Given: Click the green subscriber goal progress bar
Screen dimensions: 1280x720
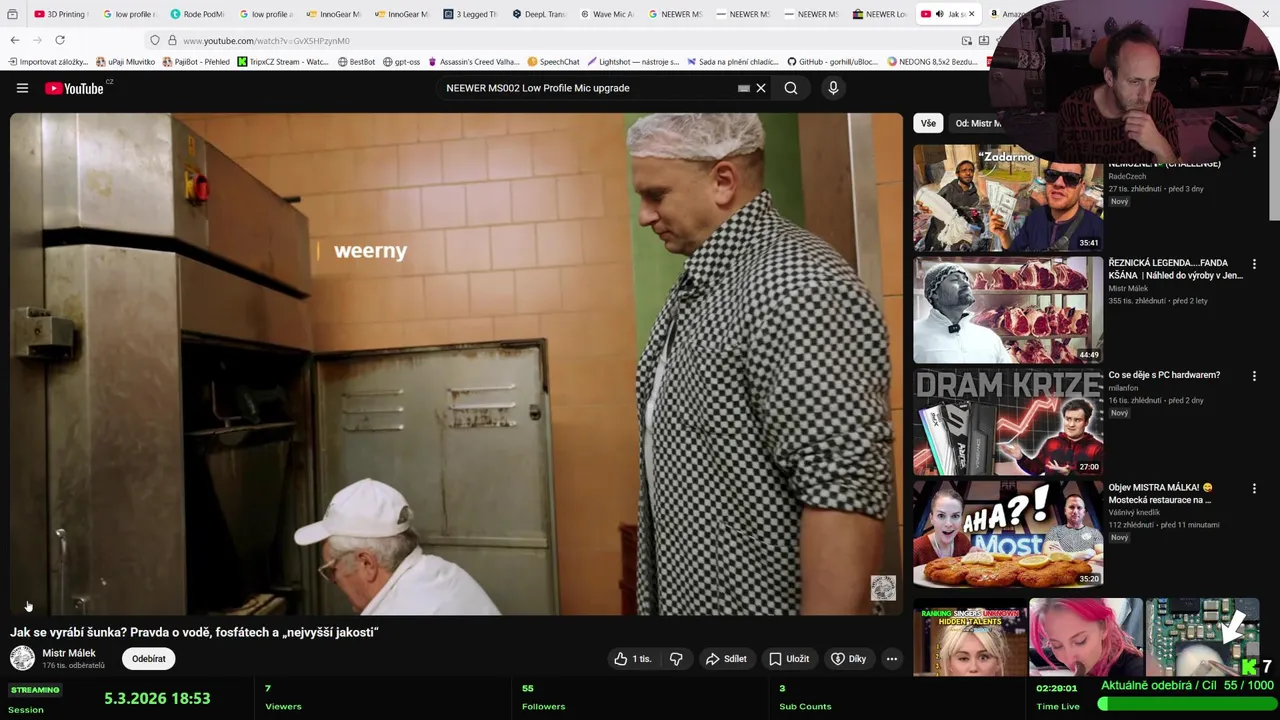Looking at the screenshot, I should pyautogui.click(x=1186, y=703).
